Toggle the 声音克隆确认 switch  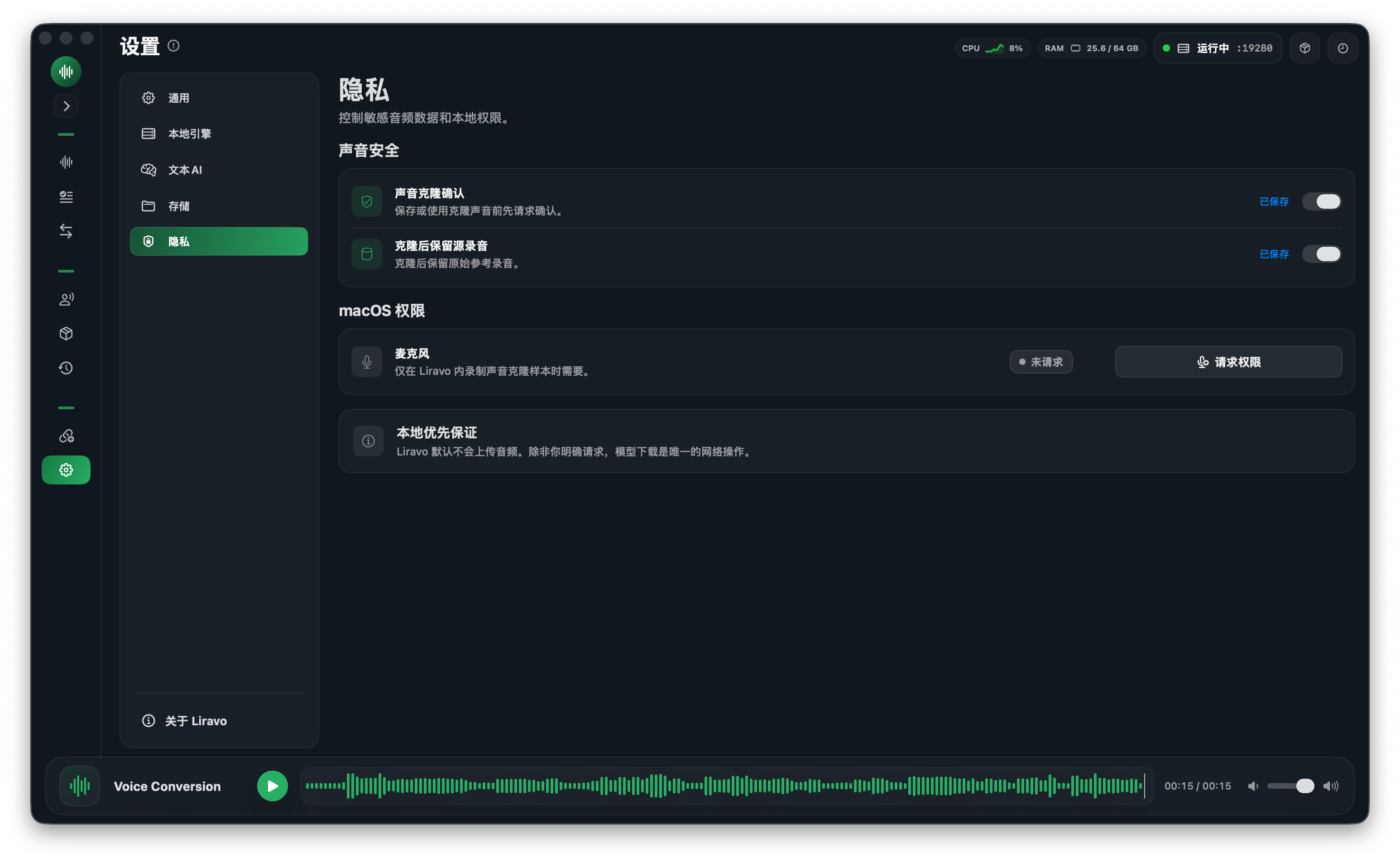(x=1321, y=201)
